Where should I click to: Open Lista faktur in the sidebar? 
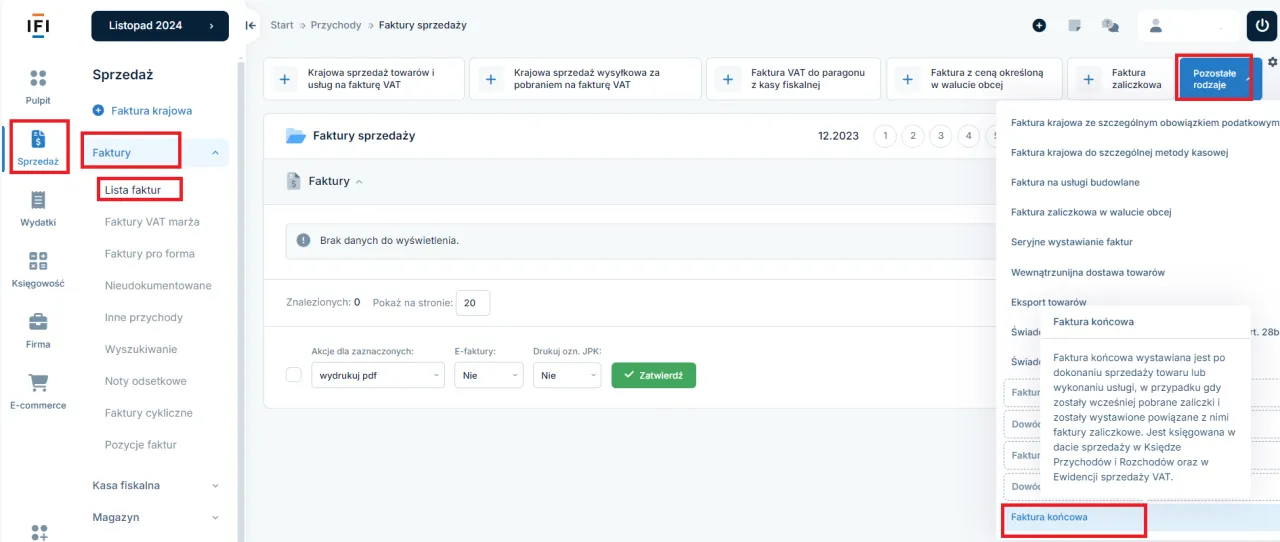(133, 190)
